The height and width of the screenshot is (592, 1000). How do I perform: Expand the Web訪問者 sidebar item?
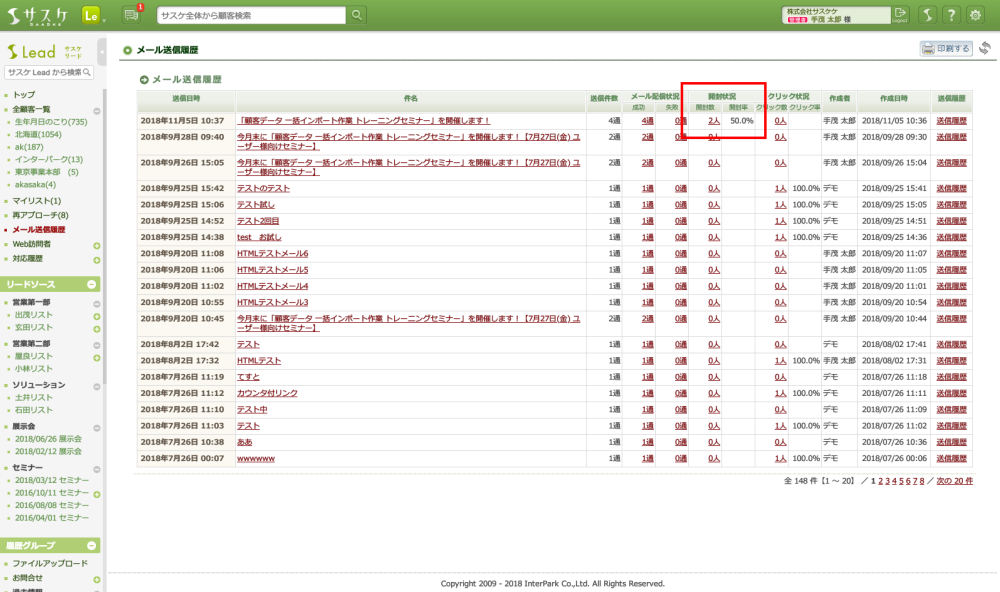click(96, 245)
